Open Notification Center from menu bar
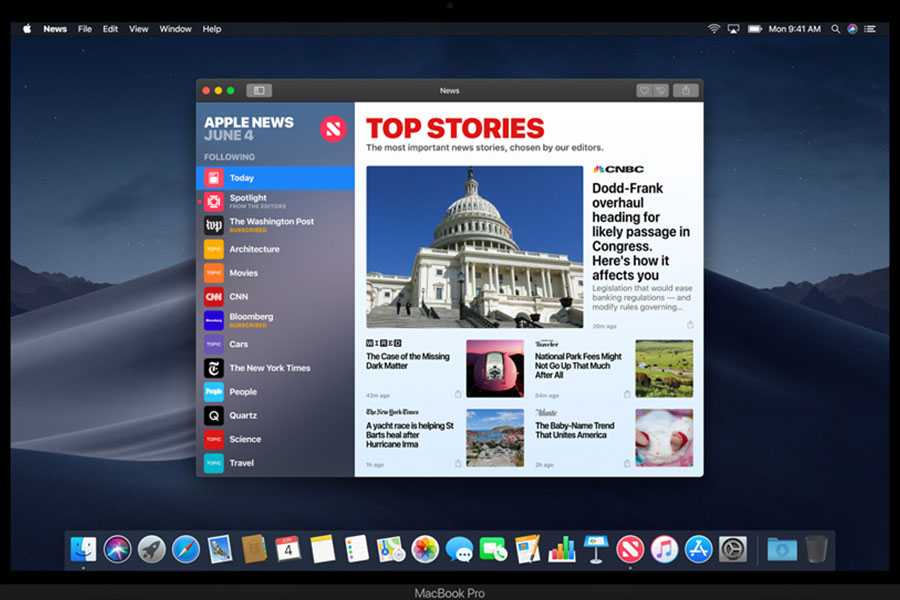Screen dimensions: 900x600 click(x=870, y=29)
